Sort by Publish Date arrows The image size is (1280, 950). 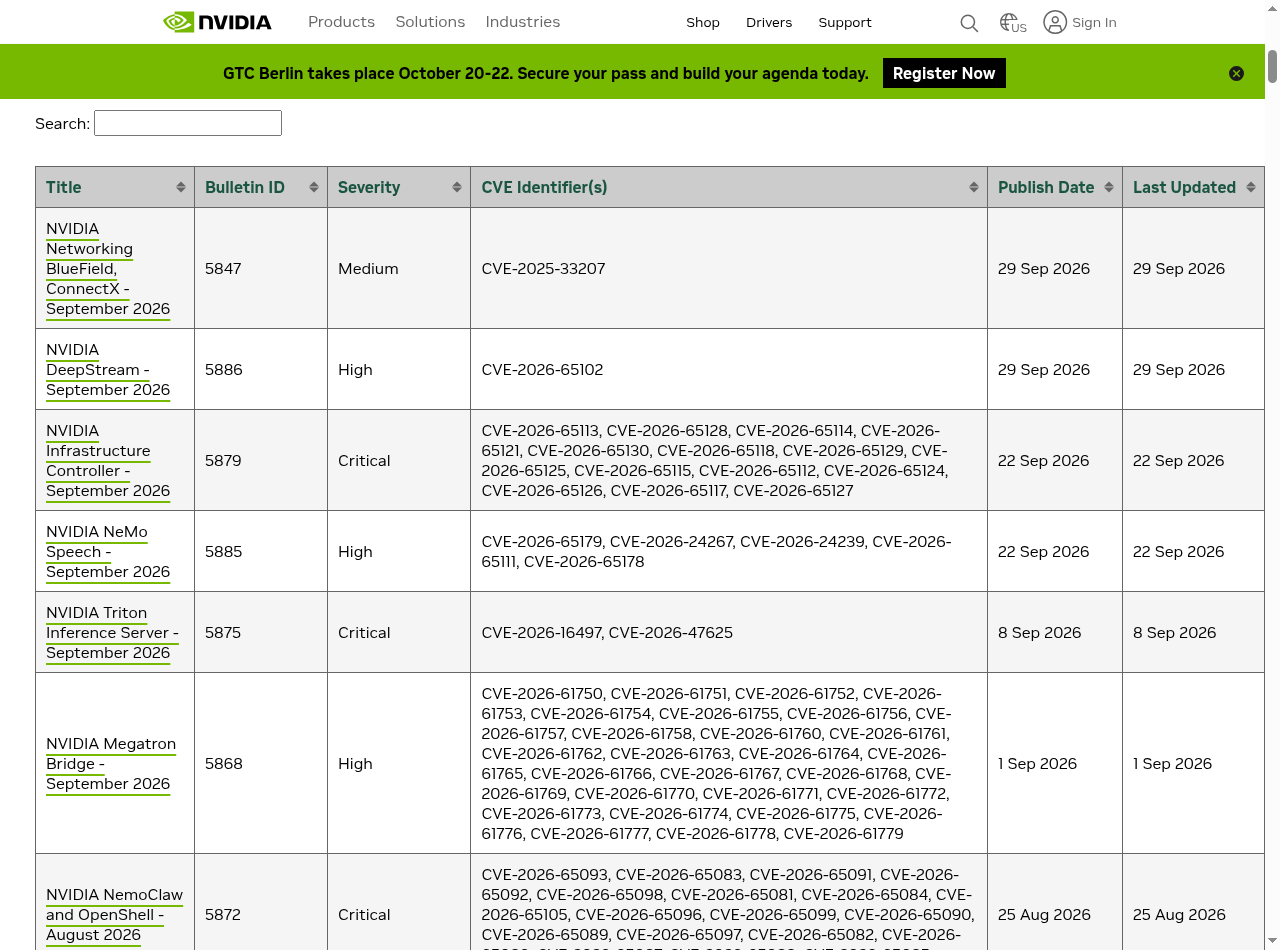1109,187
